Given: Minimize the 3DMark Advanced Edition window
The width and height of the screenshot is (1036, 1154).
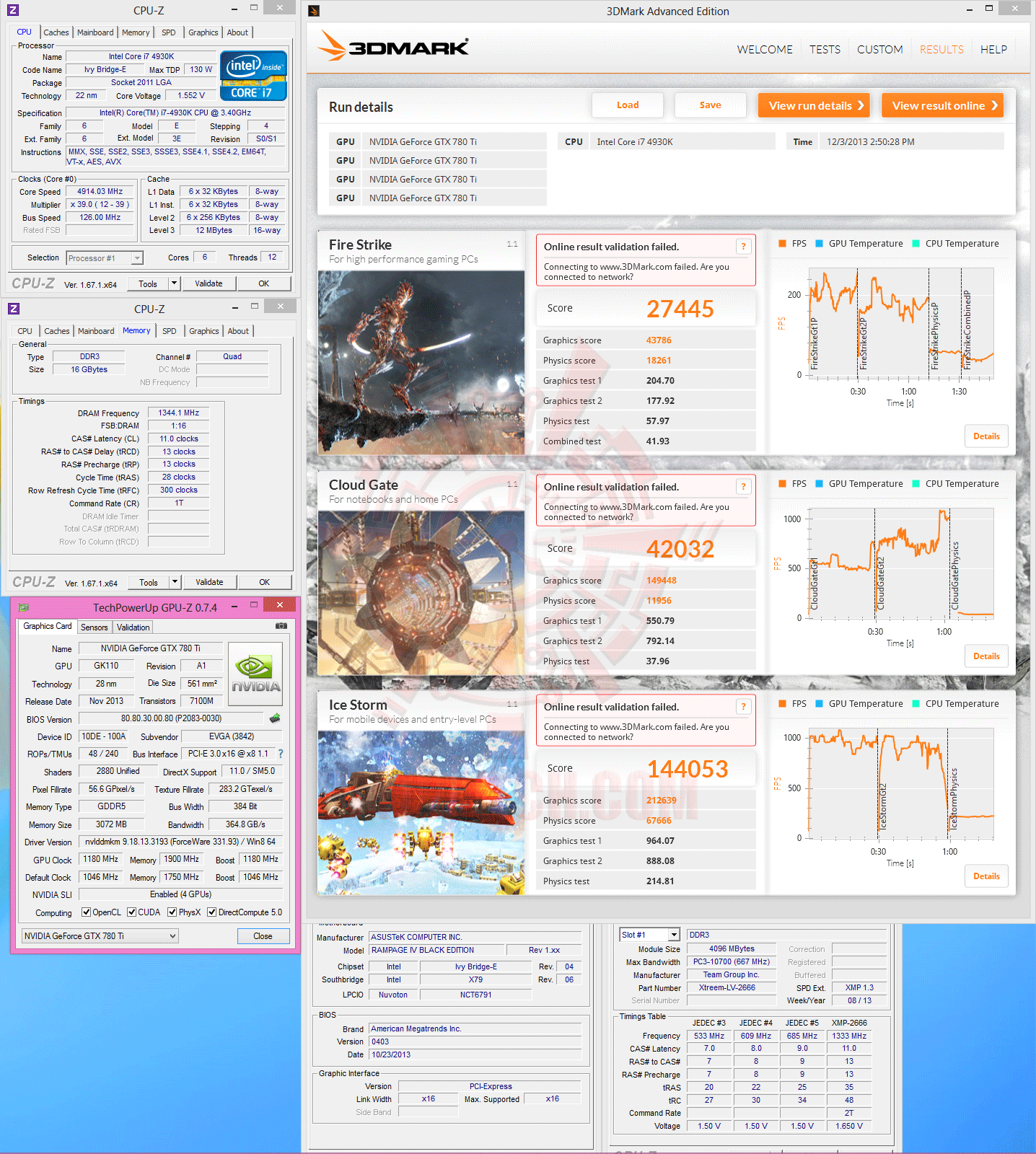Looking at the screenshot, I should pos(969,9).
